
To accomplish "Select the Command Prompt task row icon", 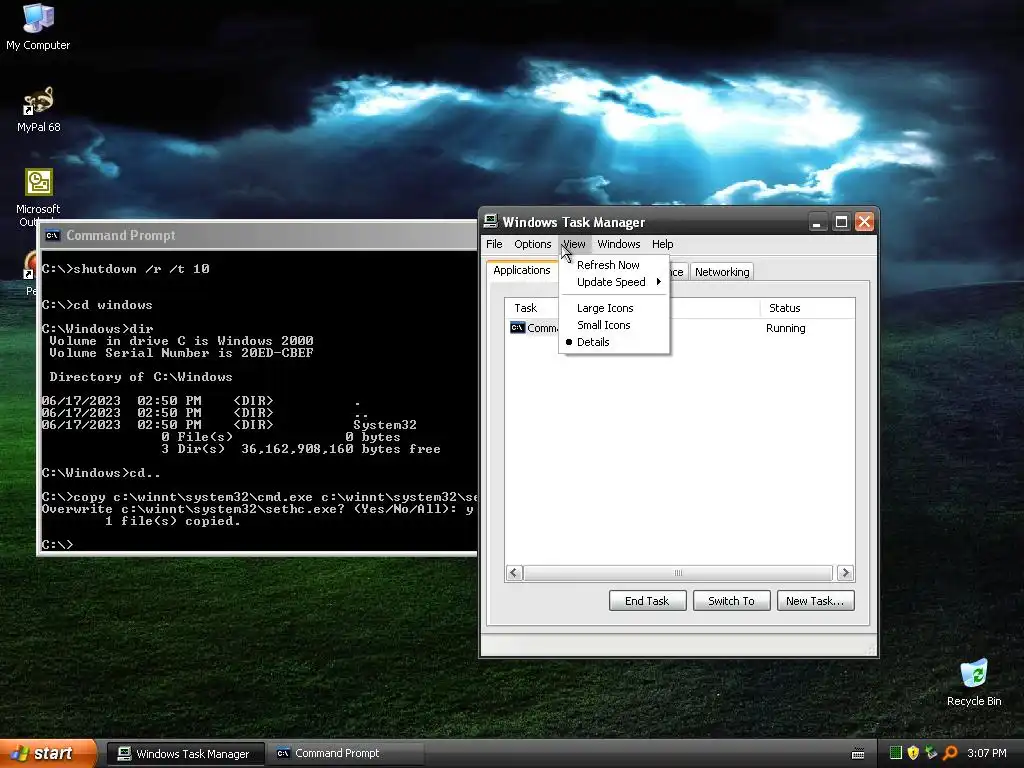I will coord(517,328).
